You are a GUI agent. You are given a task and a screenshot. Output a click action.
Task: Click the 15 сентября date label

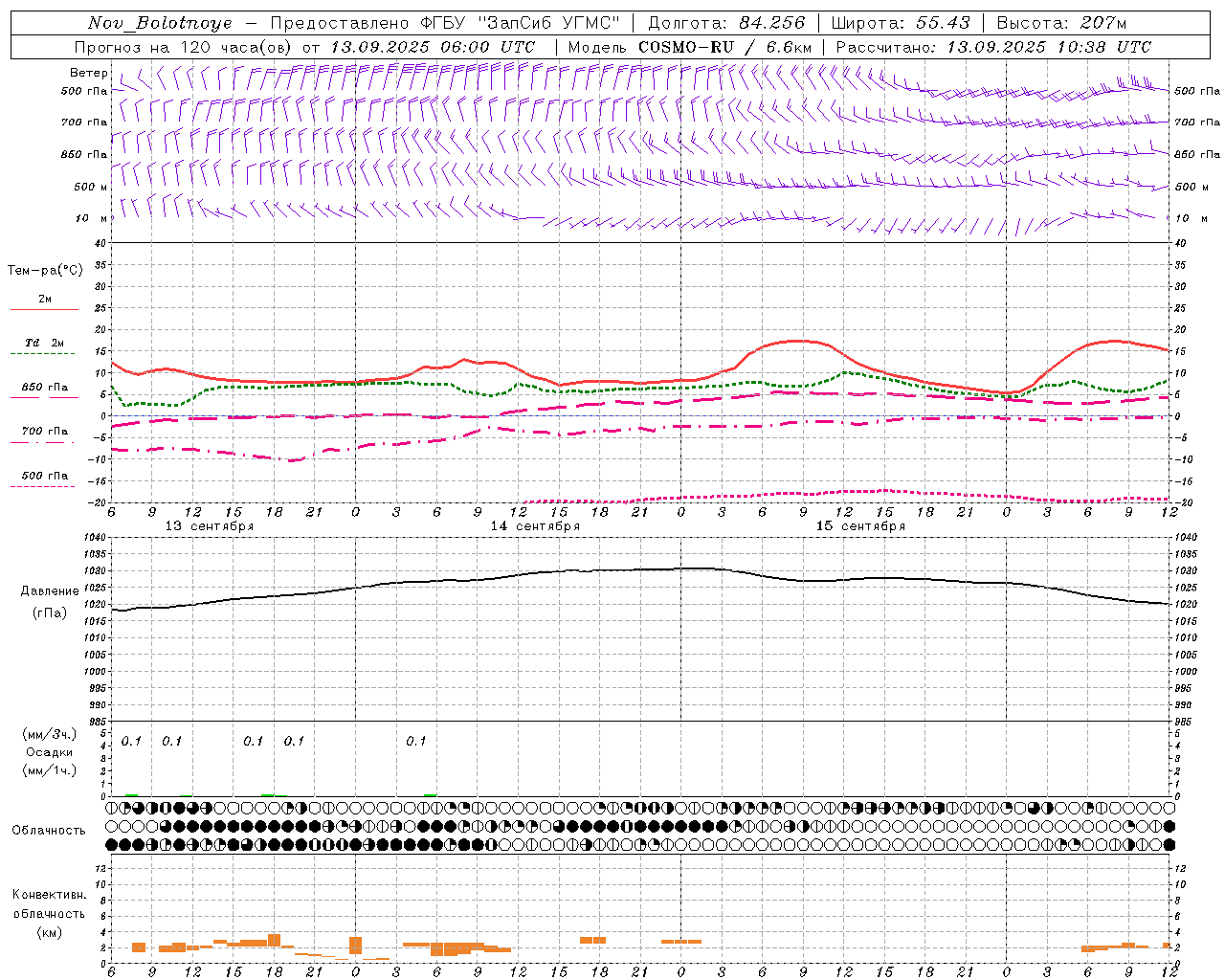tap(860, 526)
